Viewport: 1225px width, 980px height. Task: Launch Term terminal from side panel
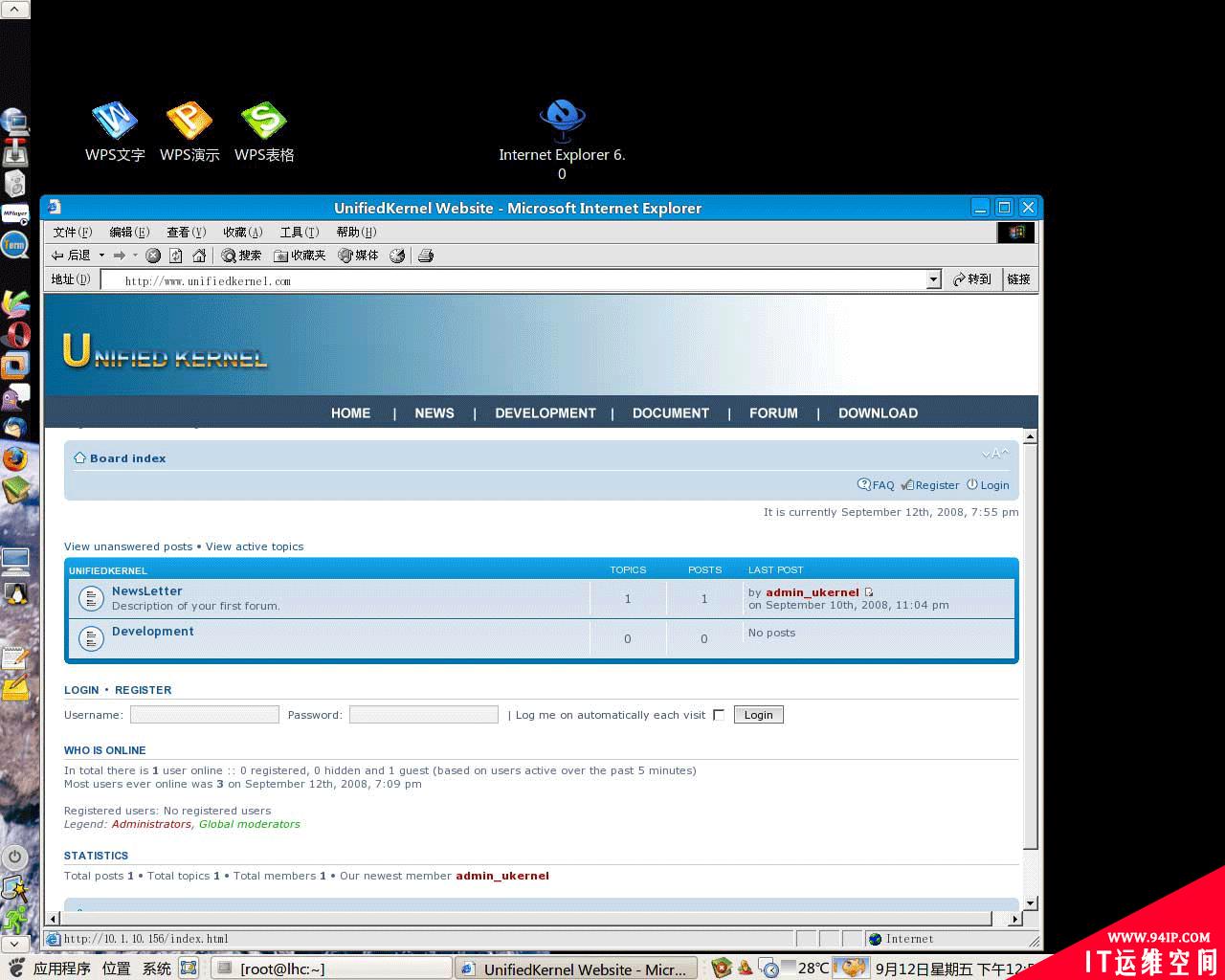(x=14, y=245)
